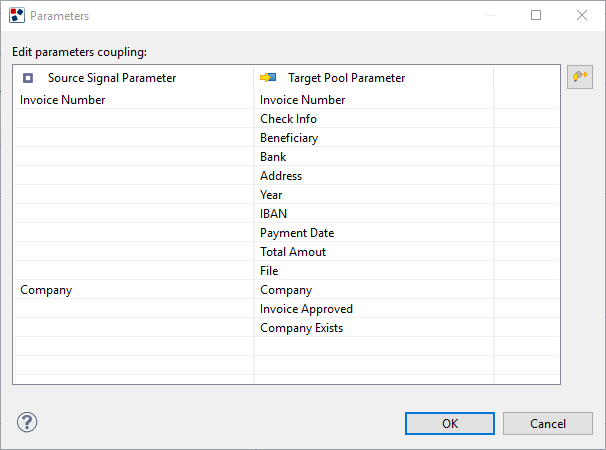Select the Invoice Approved target parameter
Screen dimensions: 606x450
(306, 309)
